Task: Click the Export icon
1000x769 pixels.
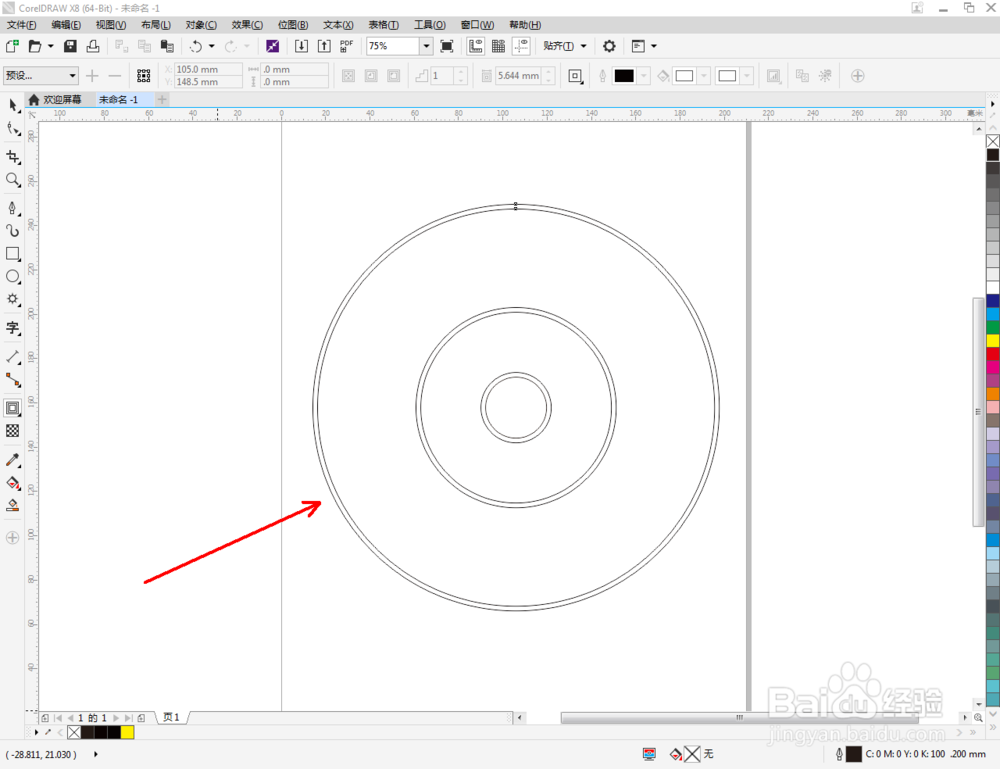Action: (324, 46)
